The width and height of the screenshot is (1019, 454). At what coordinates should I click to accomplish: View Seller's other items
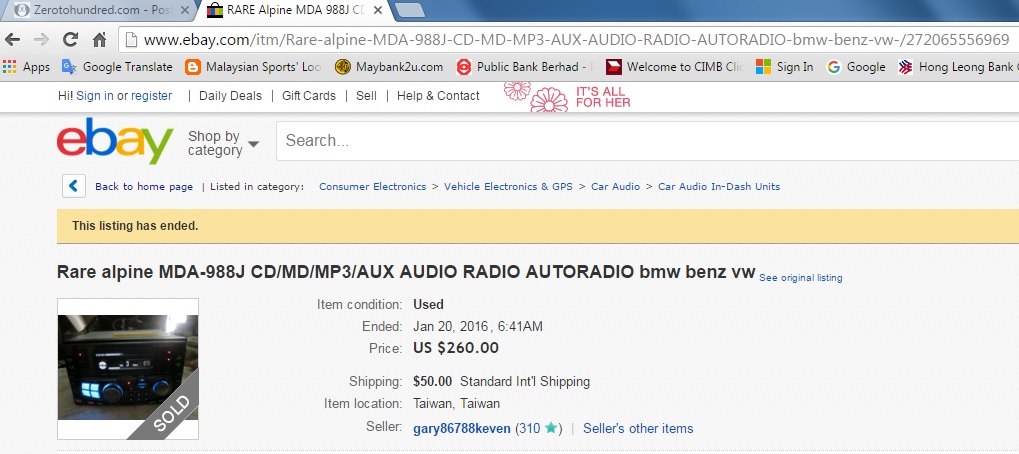(638, 428)
